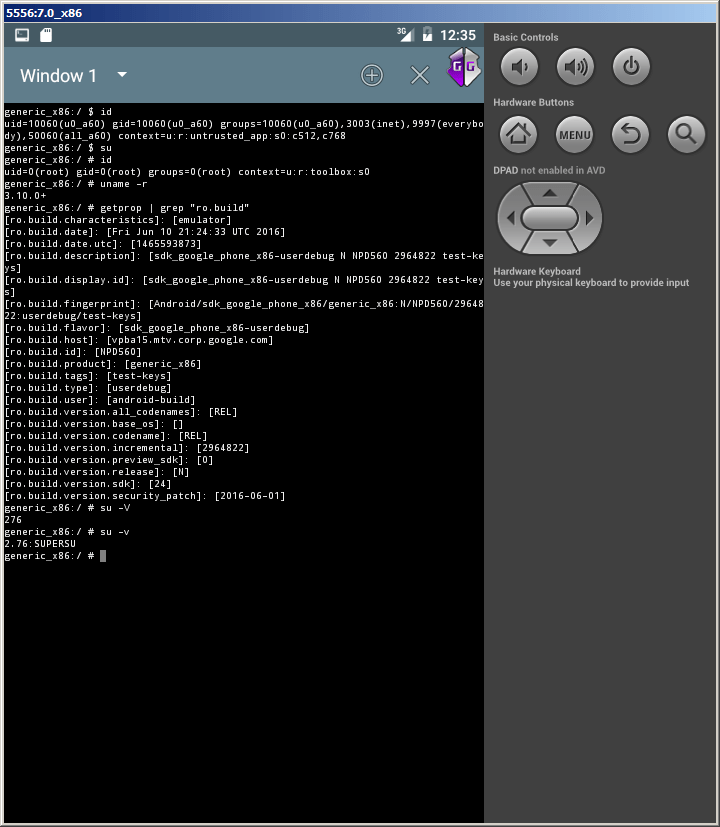Click the emulator power button

click(x=631, y=66)
